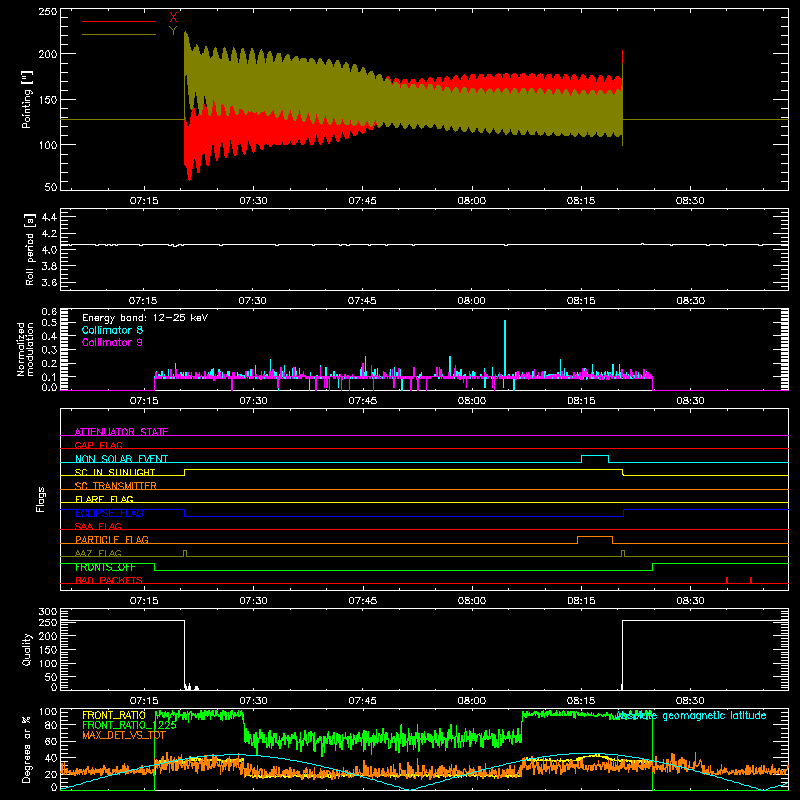Click the red X legend line
Viewport: 800px width, 800px height.
119,21
